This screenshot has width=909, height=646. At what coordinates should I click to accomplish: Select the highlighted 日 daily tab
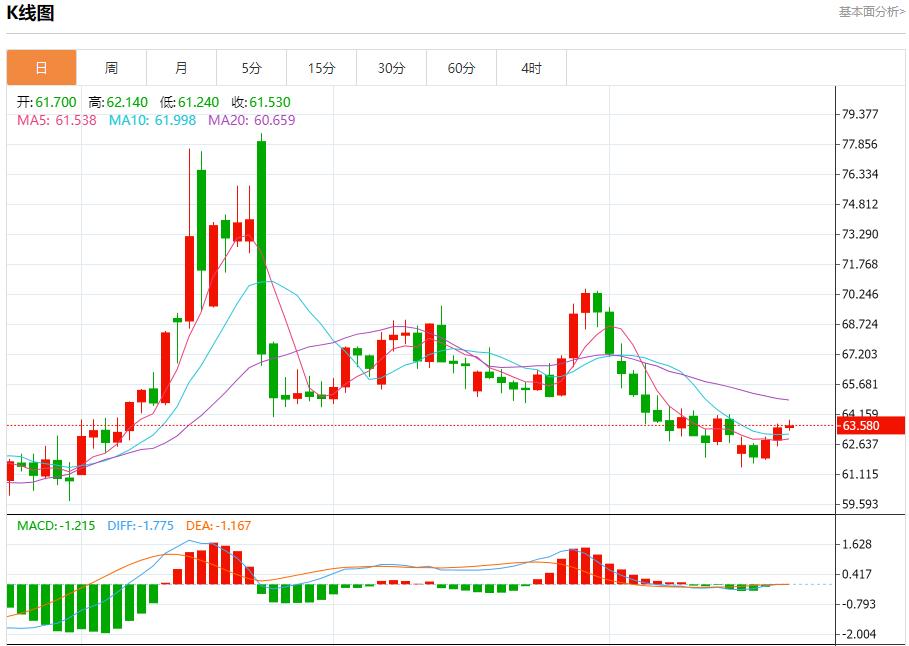(x=41, y=67)
